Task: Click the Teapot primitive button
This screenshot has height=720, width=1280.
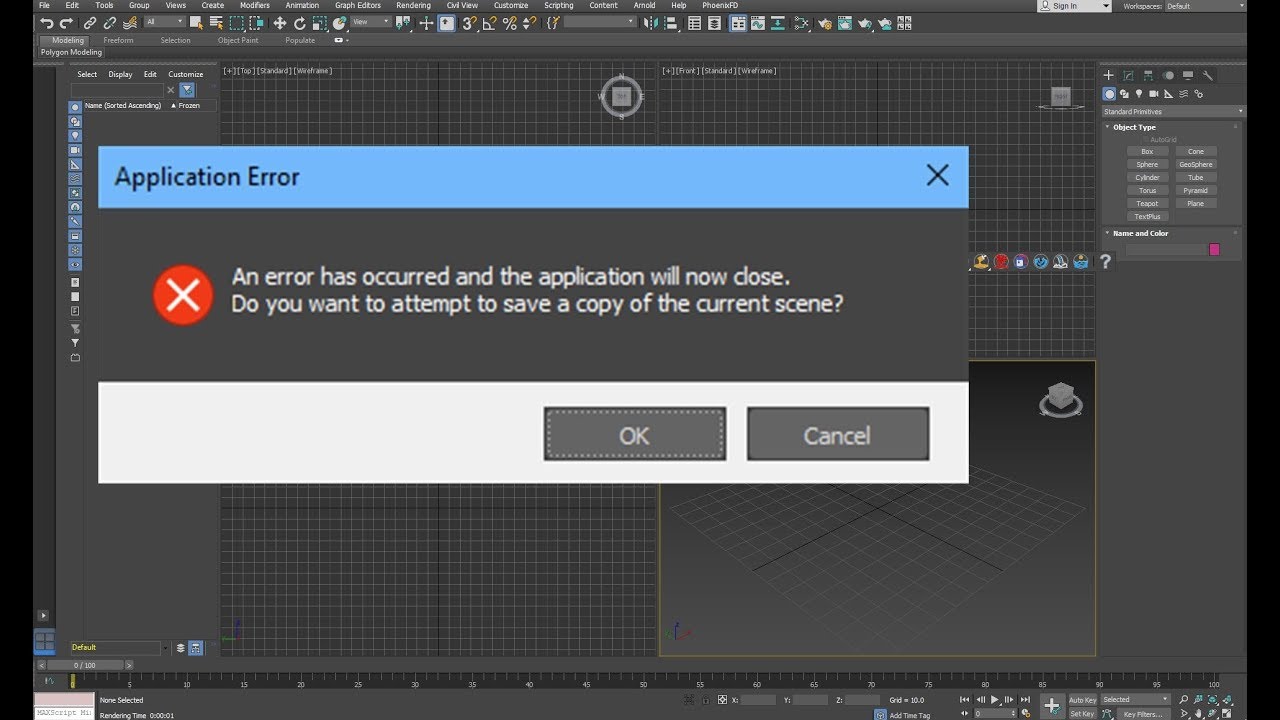Action: (1146, 203)
